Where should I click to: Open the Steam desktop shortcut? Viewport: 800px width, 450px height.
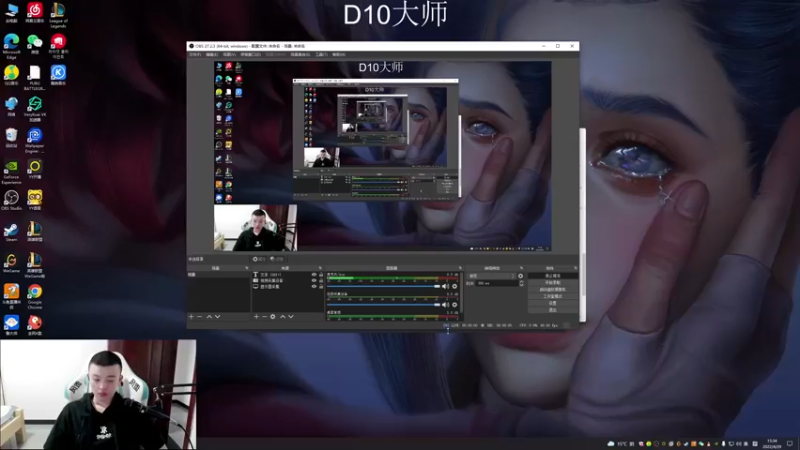11,231
